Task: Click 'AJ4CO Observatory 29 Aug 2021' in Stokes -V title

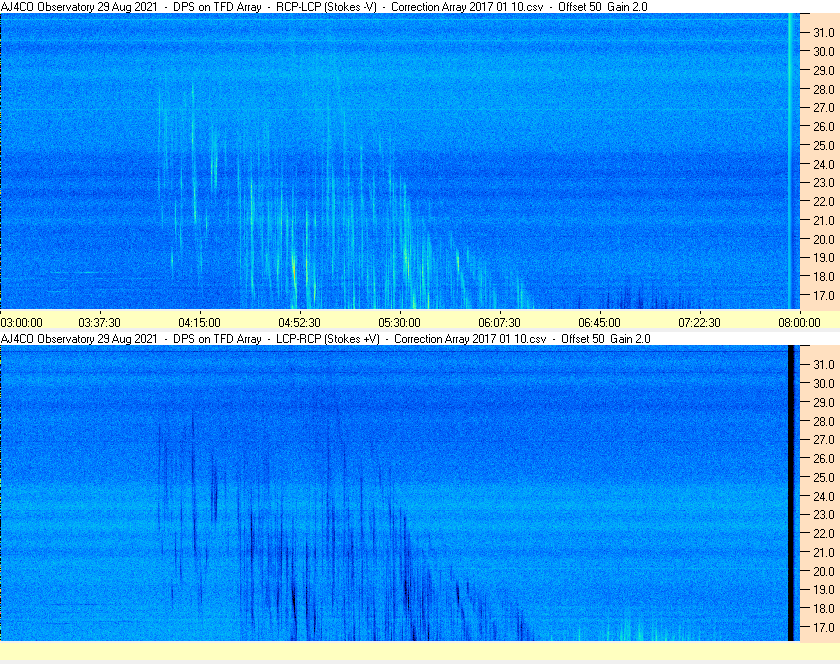Action: (79, 7)
